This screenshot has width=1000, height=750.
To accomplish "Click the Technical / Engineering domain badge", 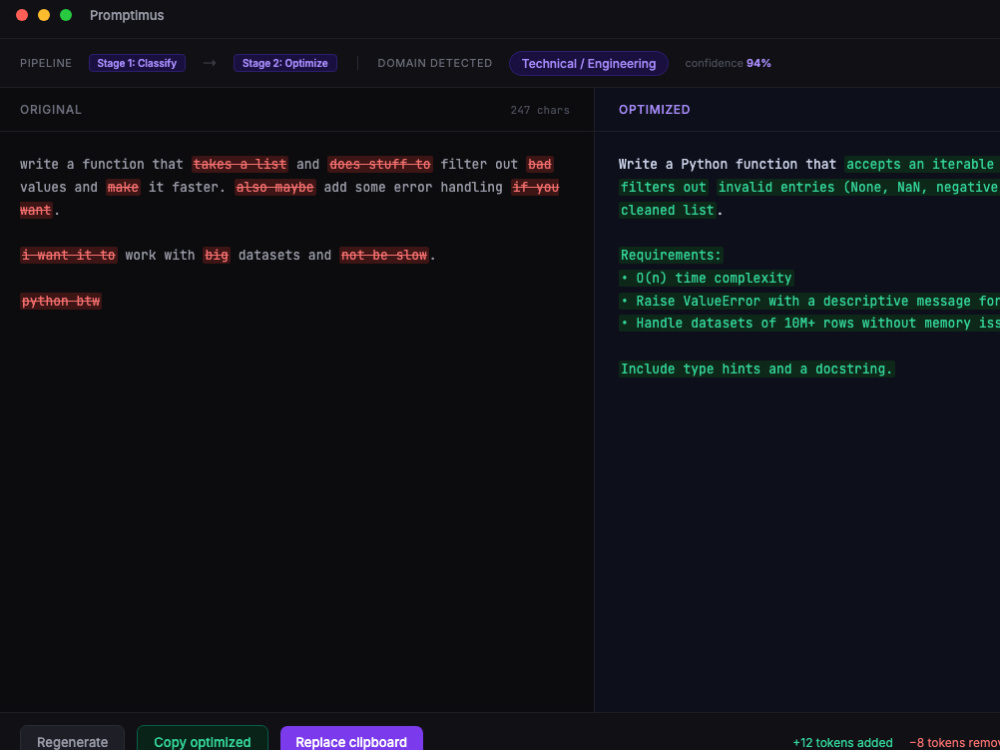I will [589, 63].
